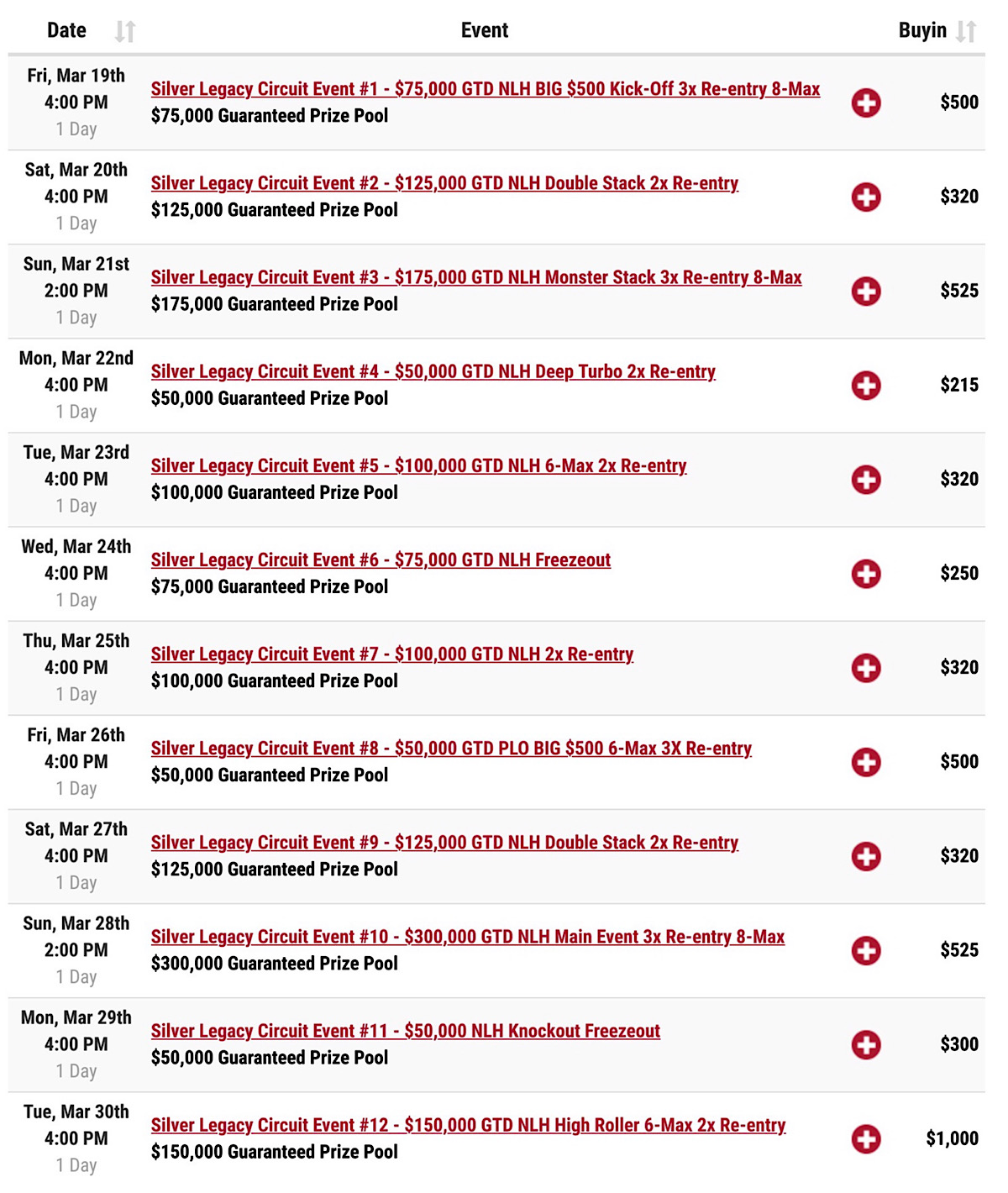Expand Event #11 Knockout Freezeout plus icon
Screen dimensions: 1008x1193
866,1044
